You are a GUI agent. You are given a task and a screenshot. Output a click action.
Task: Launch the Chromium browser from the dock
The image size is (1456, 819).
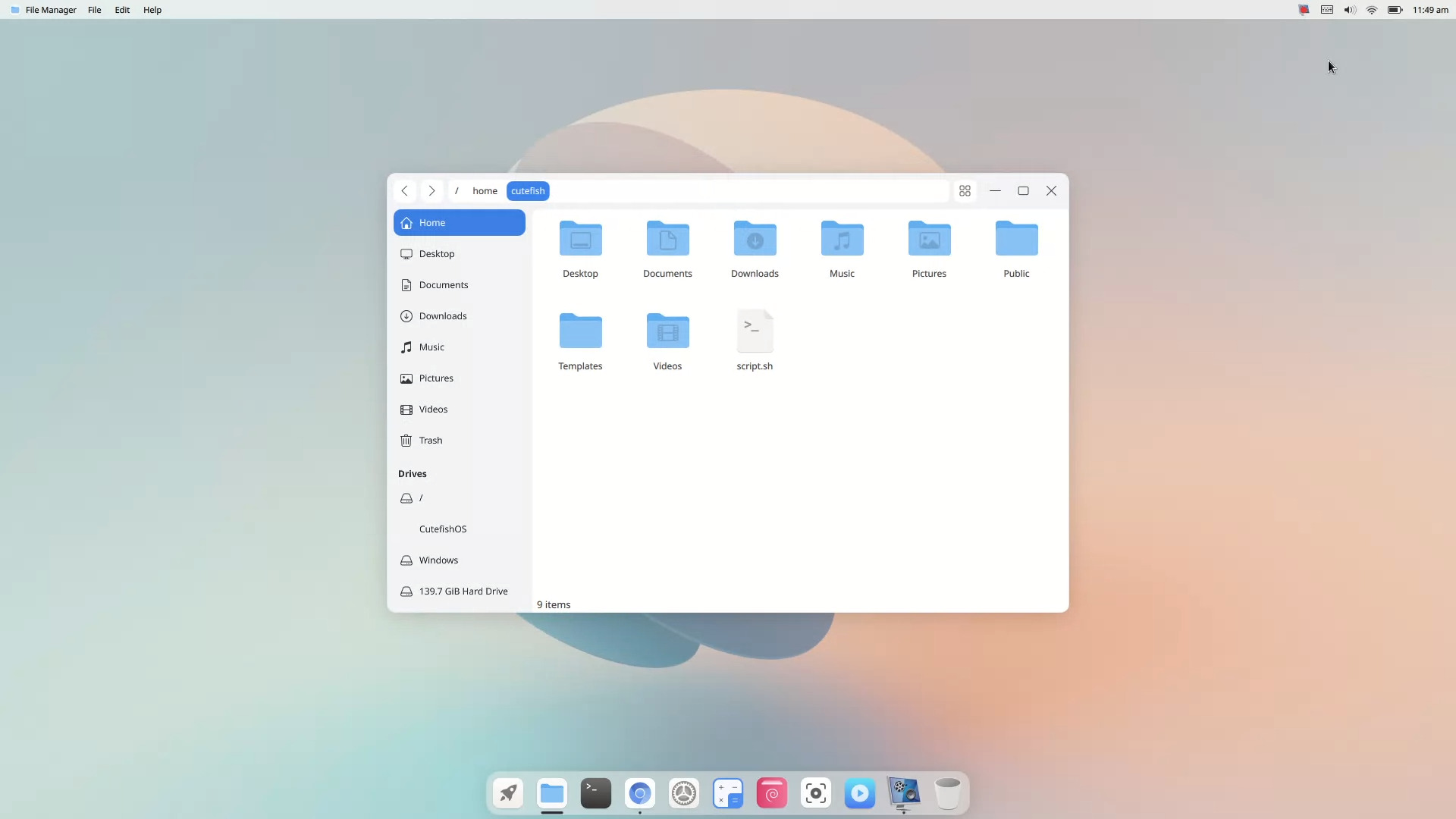pyautogui.click(x=640, y=794)
